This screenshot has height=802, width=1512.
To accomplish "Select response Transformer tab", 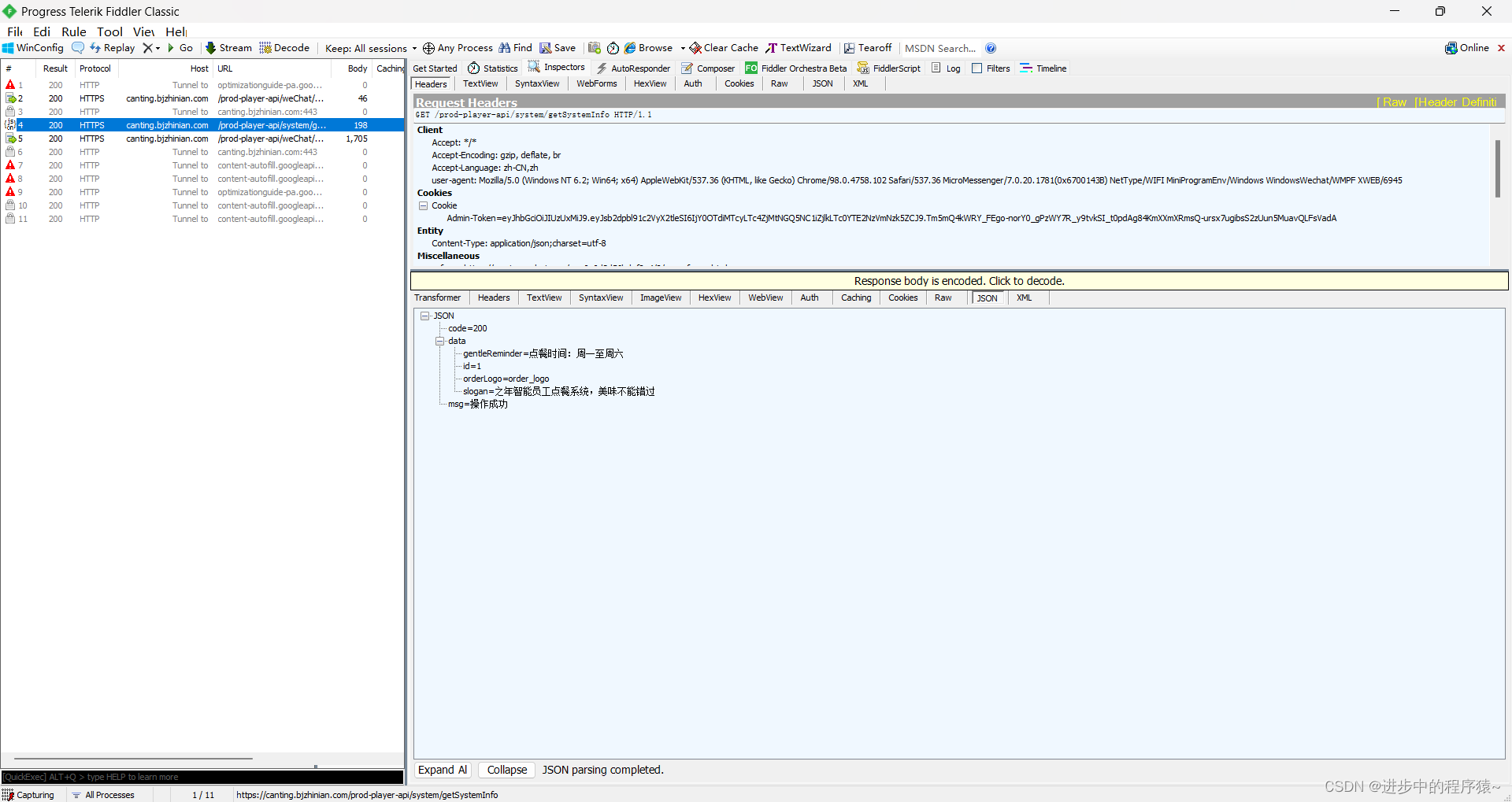I will coord(438,298).
